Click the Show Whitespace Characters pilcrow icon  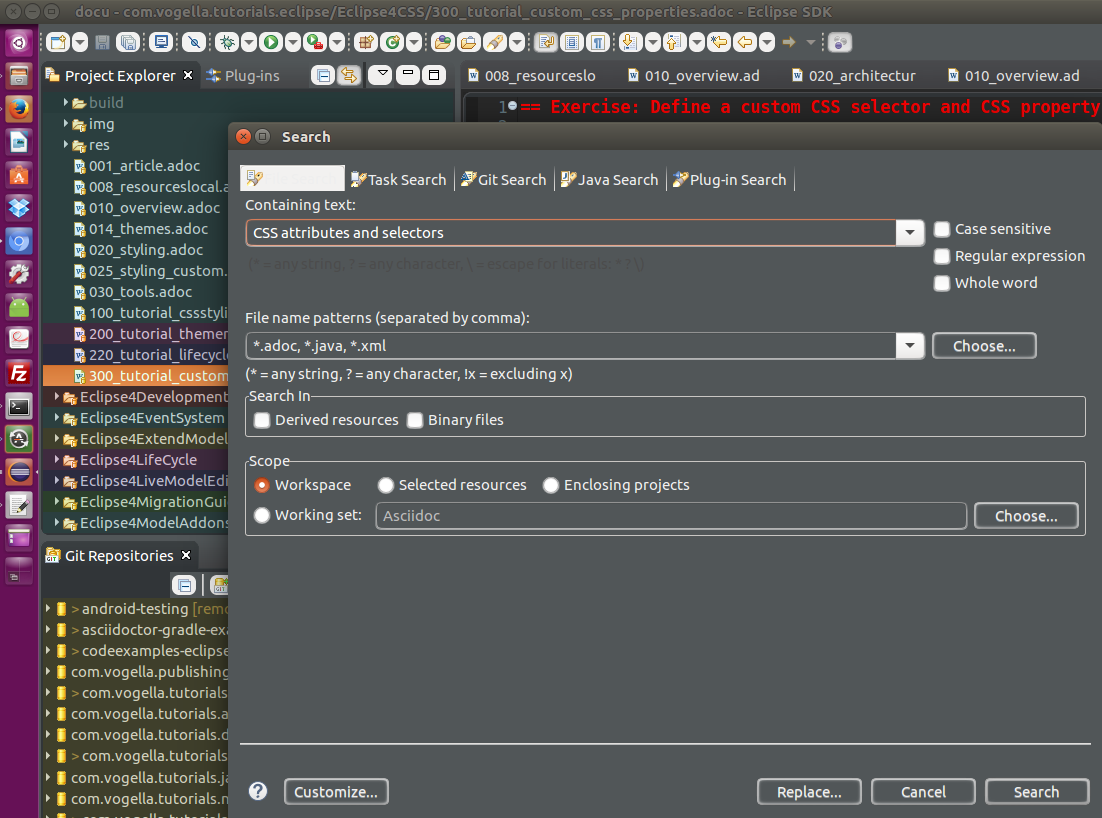pyautogui.click(x=598, y=42)
